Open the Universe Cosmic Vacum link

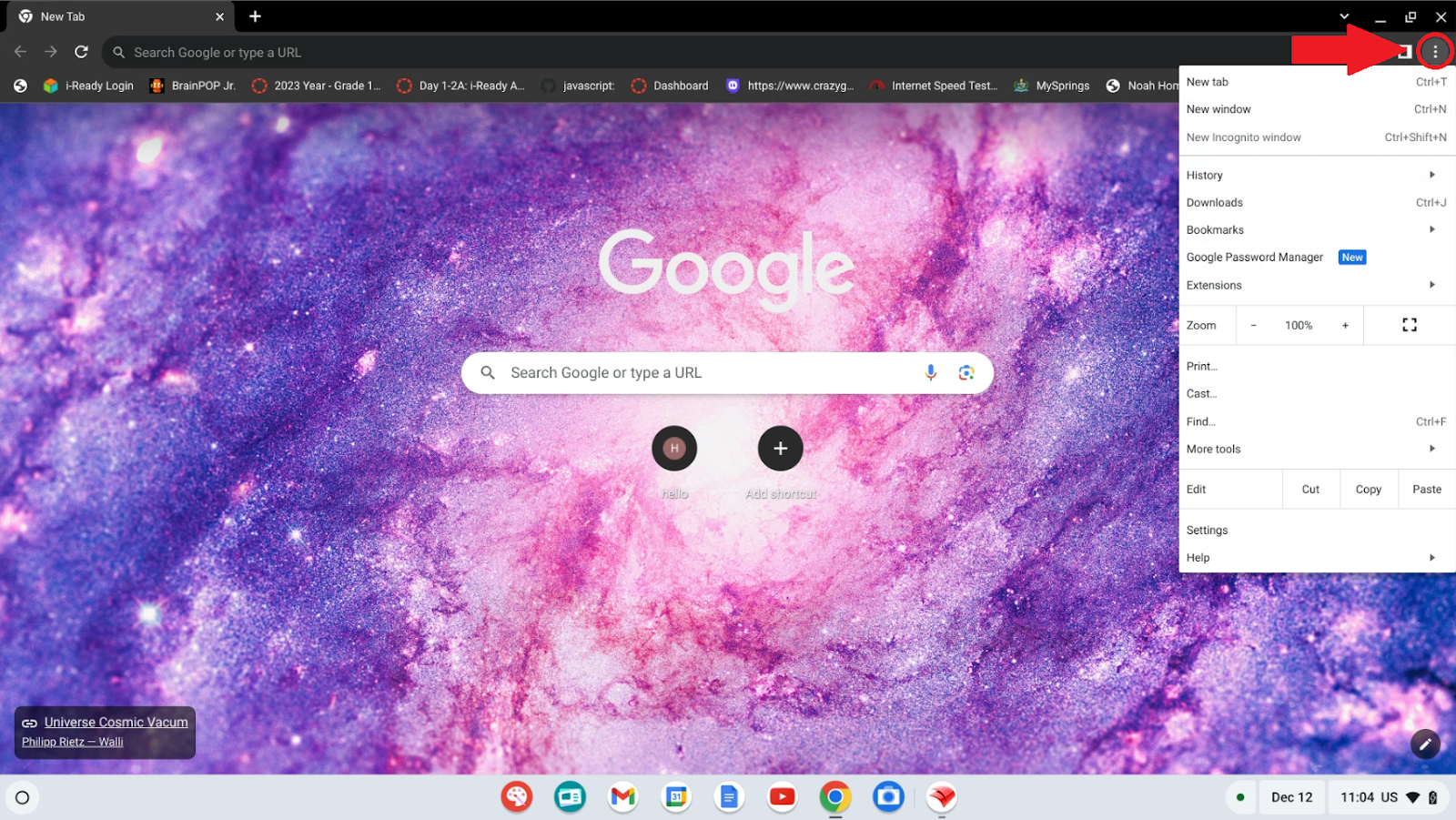tap(116, 722)
